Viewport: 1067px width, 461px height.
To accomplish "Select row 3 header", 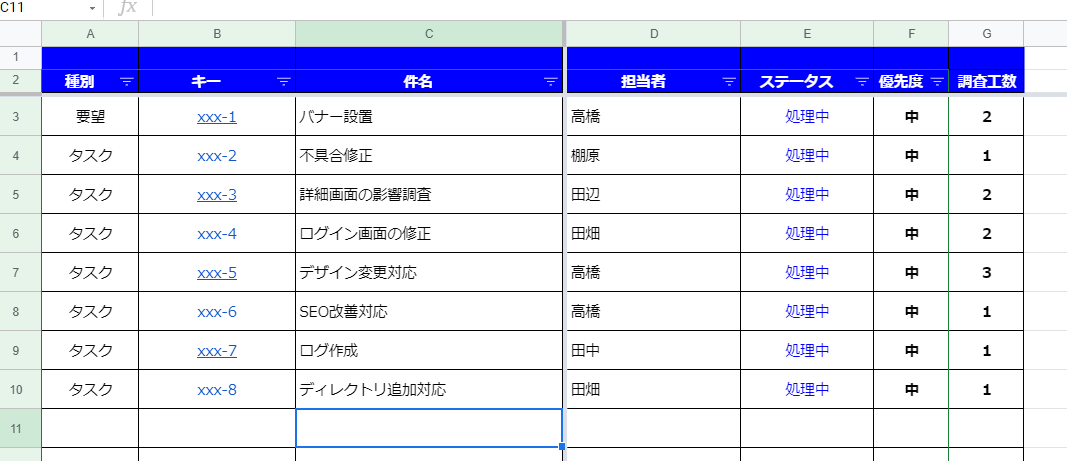I will (20, 117).
